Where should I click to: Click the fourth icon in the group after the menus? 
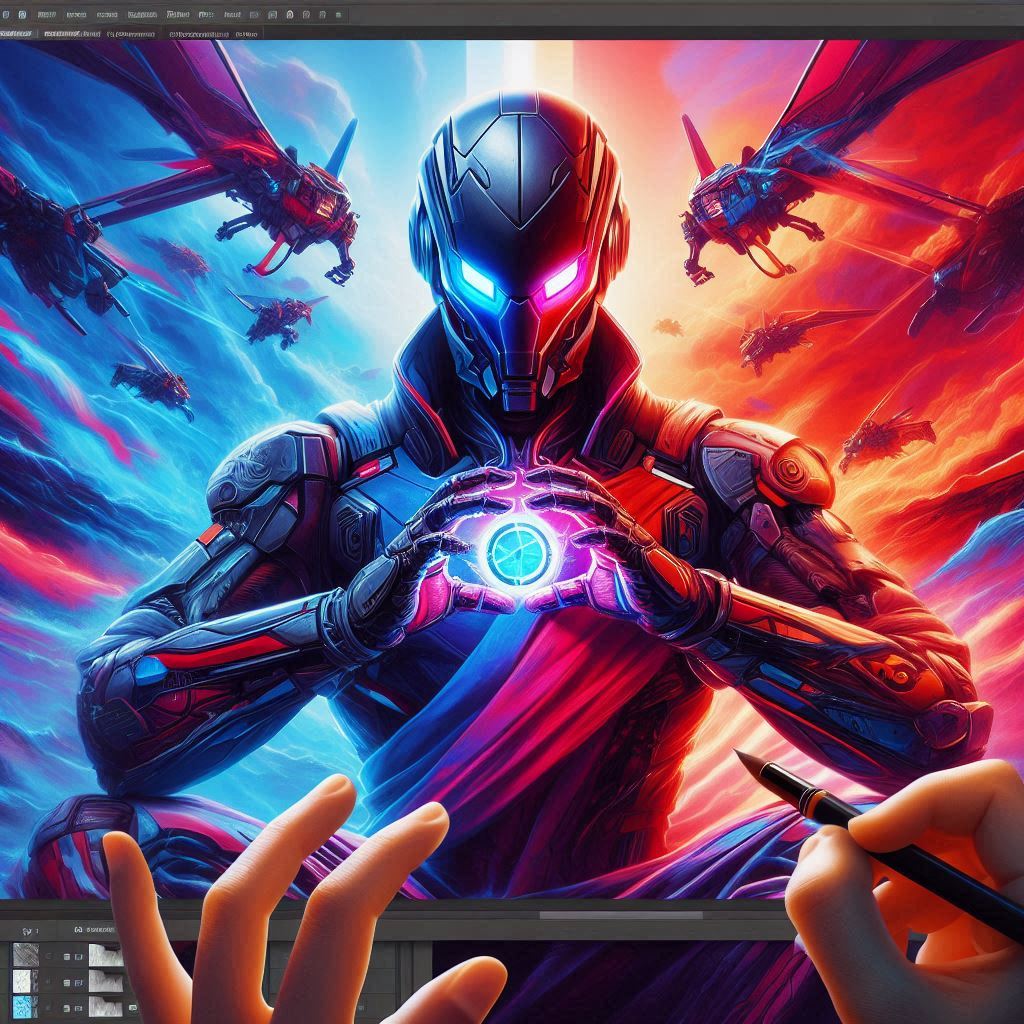click(306, 15)
